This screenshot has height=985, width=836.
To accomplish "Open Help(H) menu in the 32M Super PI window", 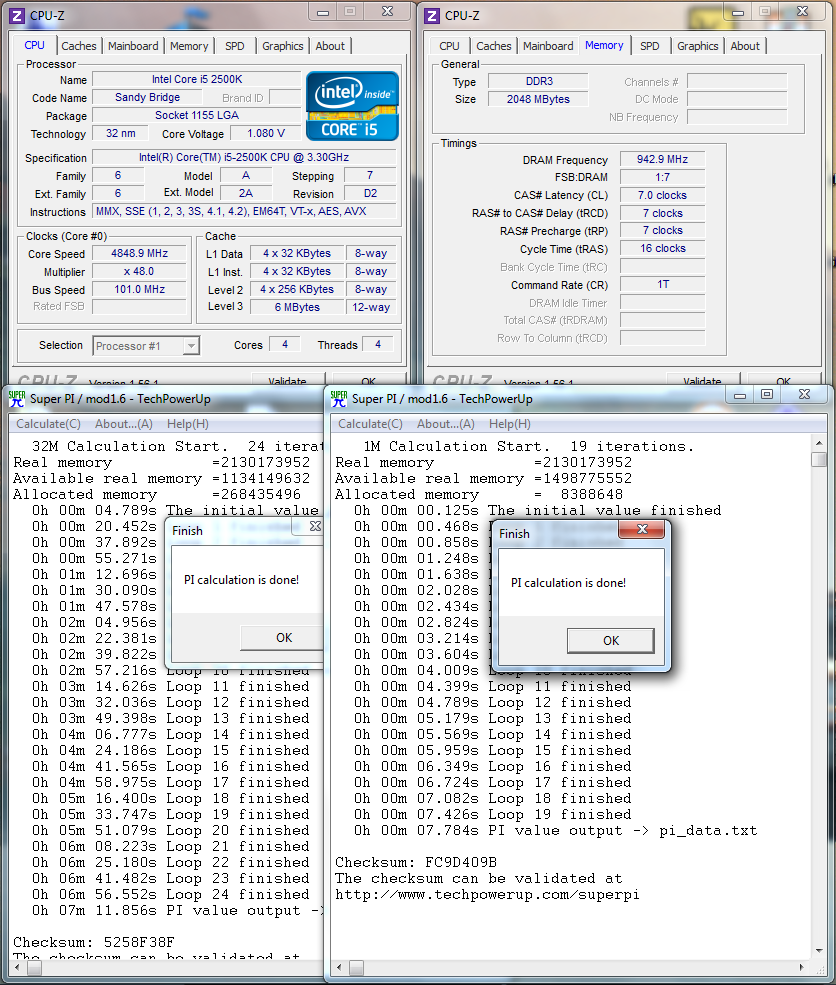I will click(x=188, y=424).
